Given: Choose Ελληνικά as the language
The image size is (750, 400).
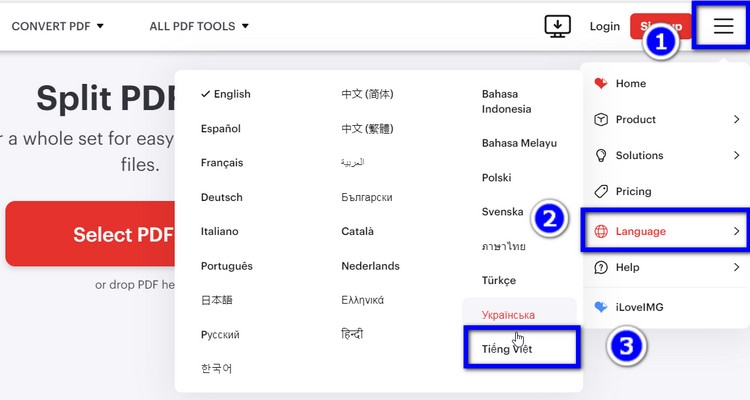Looking at the screenshot, I should pyautogui.click(x=363, y=300).
